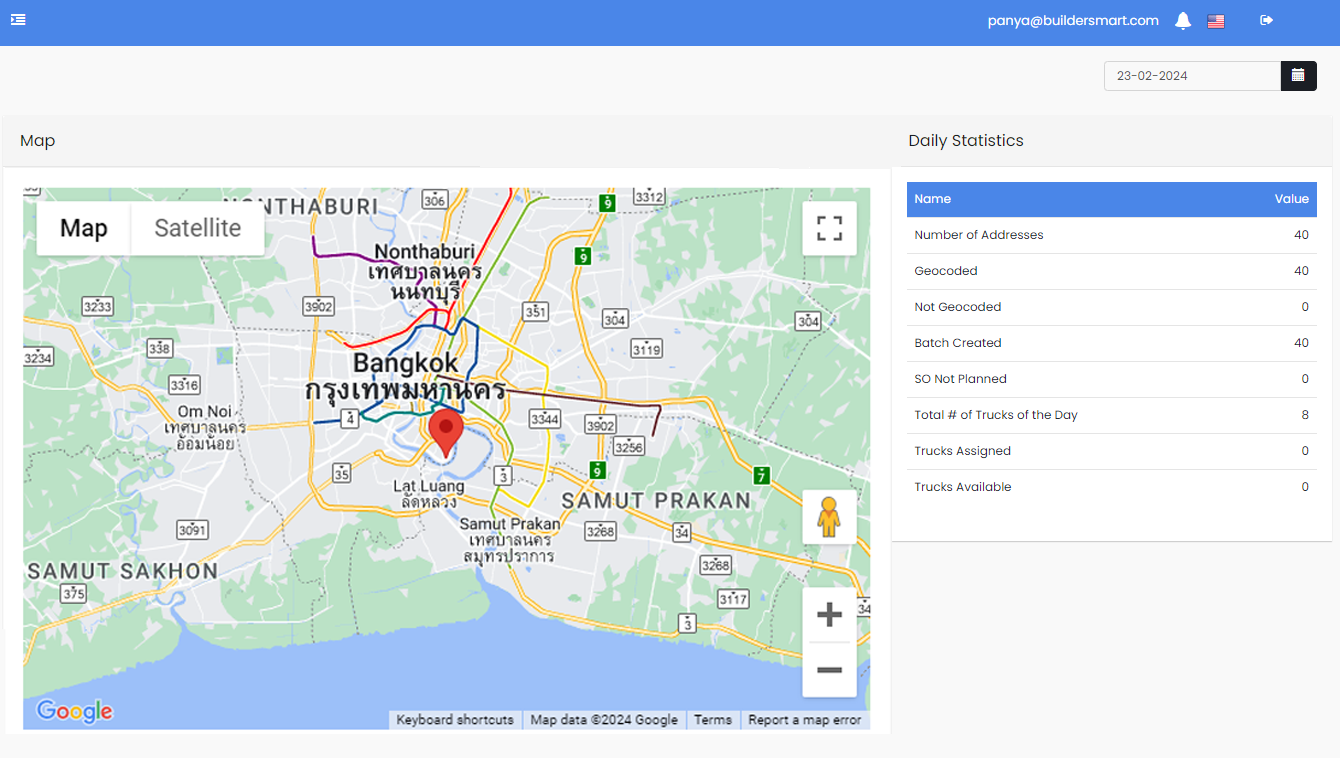Click the date field showing 23-02-2024
The image size is (1340, 758).
tap(1192, 75)
